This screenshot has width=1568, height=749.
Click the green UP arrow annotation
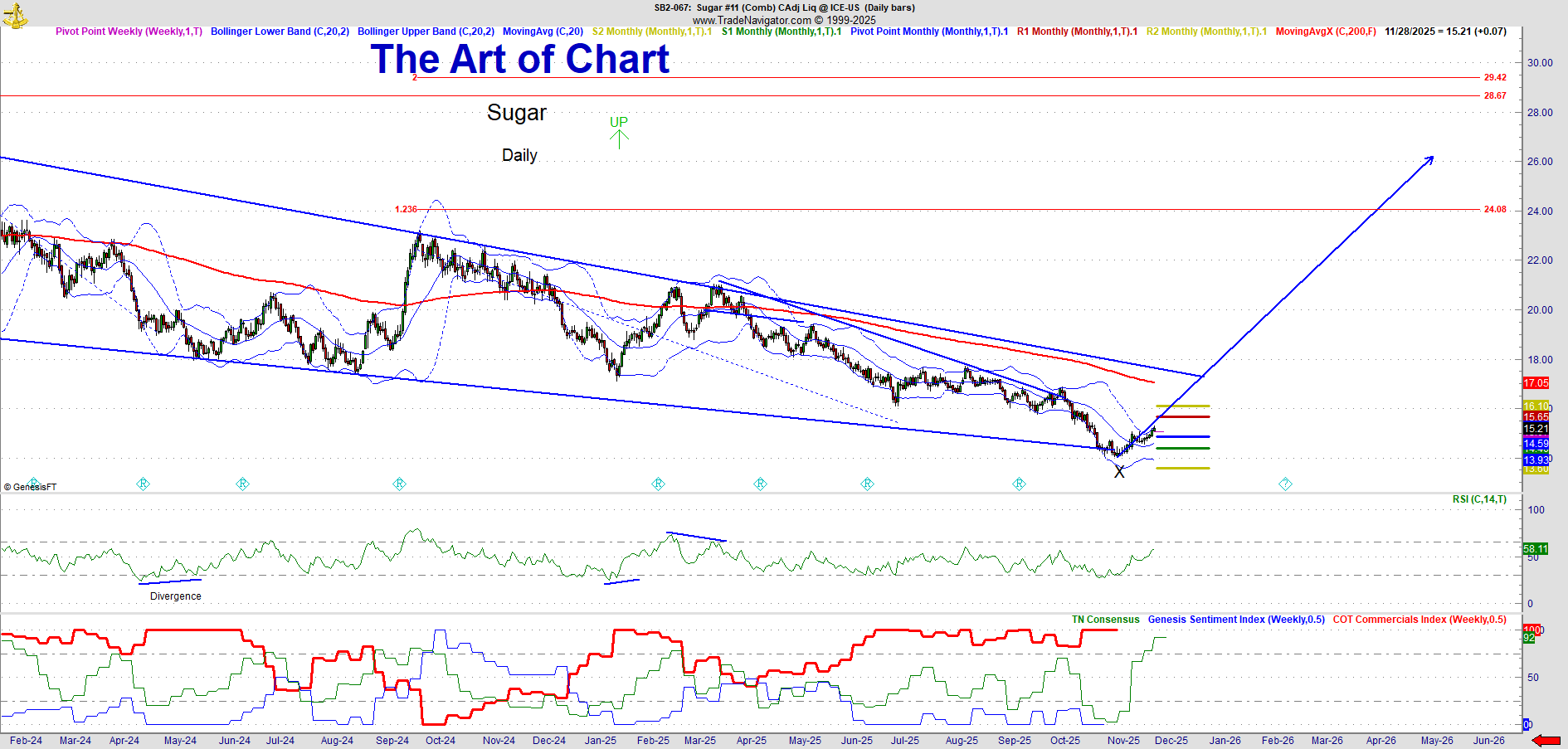click(x=619, y=131)
